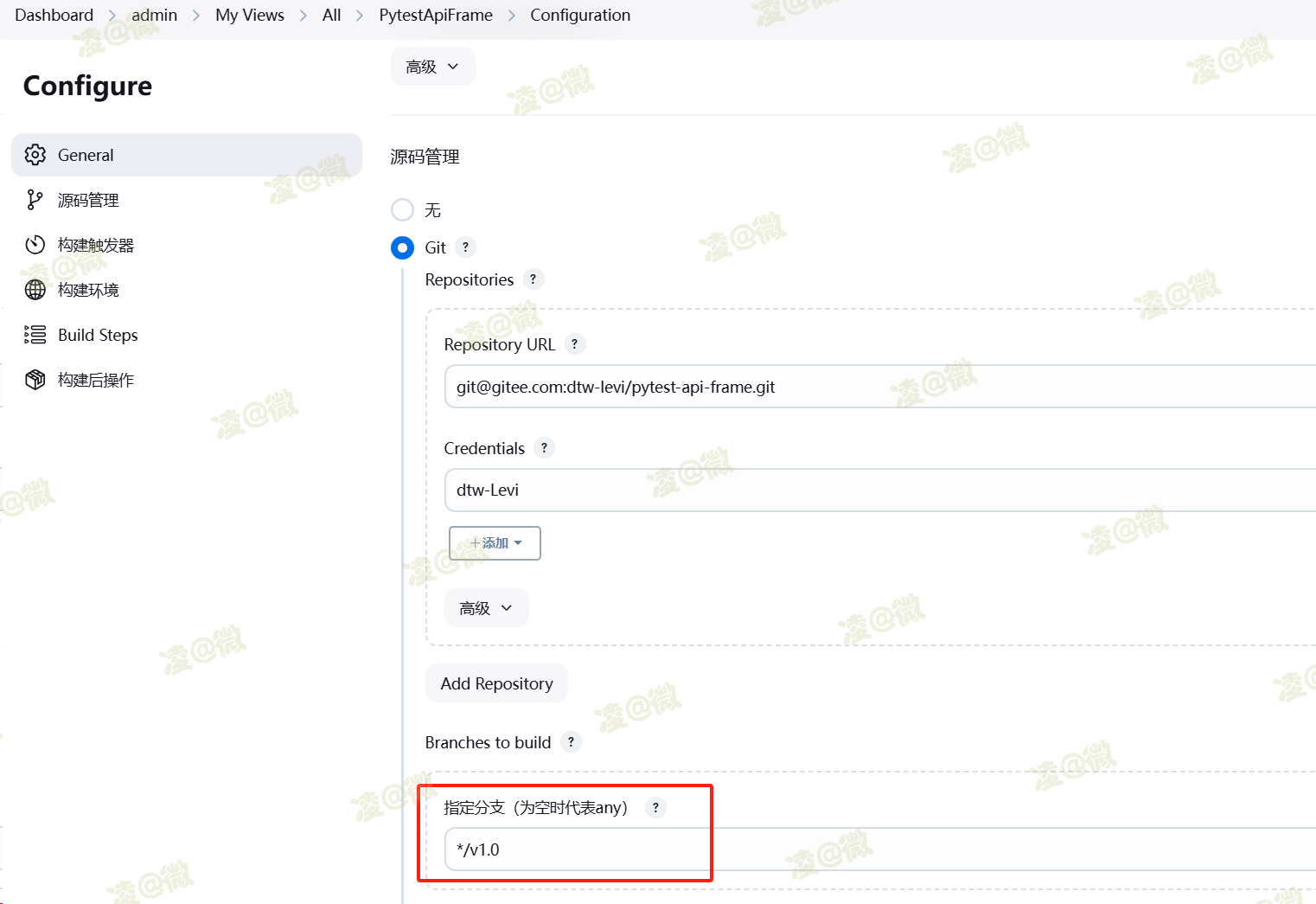Expand the breadcrumb arrow after My Views

click(x=303, y=16)
